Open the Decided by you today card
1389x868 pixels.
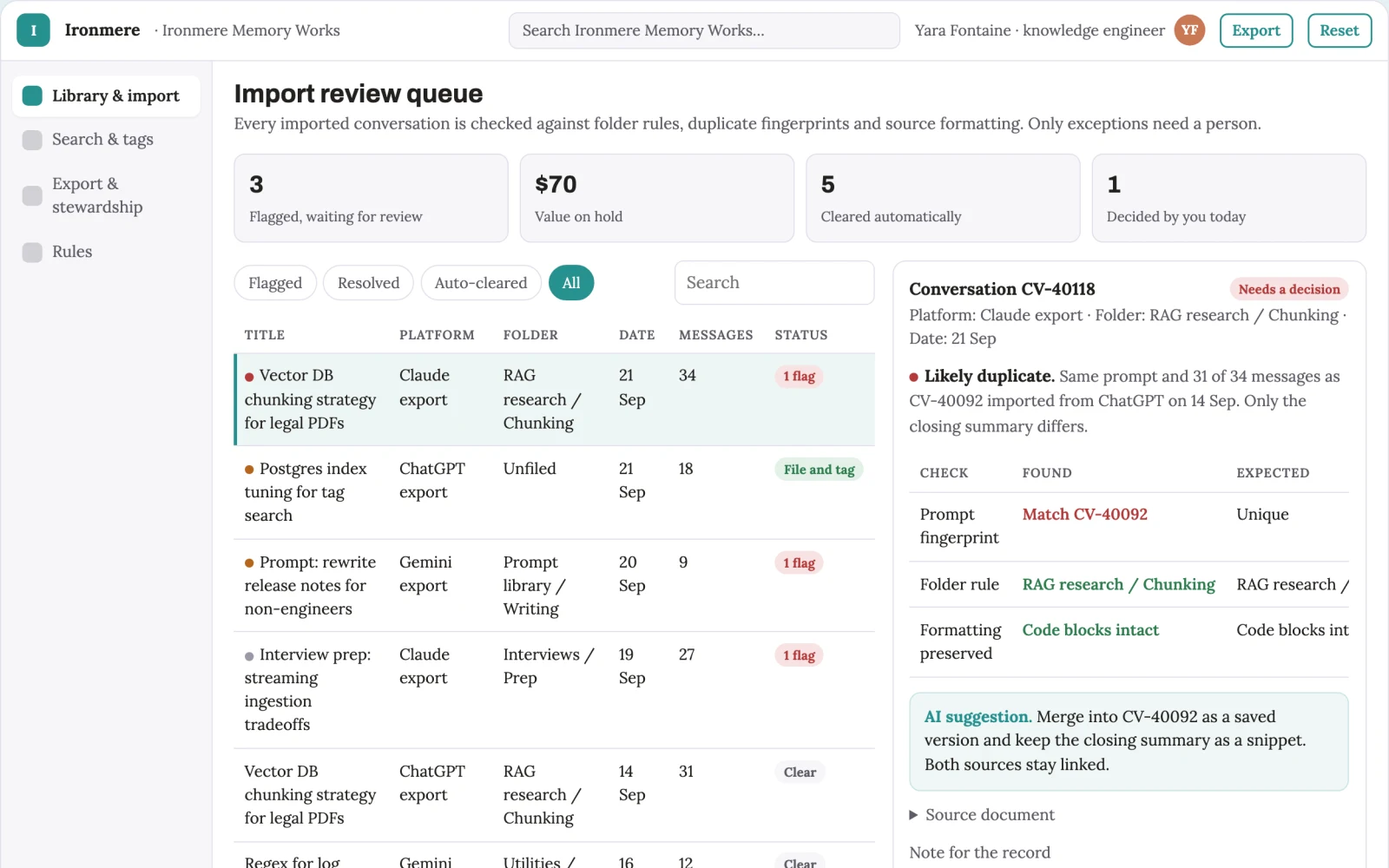(1228, 198)
